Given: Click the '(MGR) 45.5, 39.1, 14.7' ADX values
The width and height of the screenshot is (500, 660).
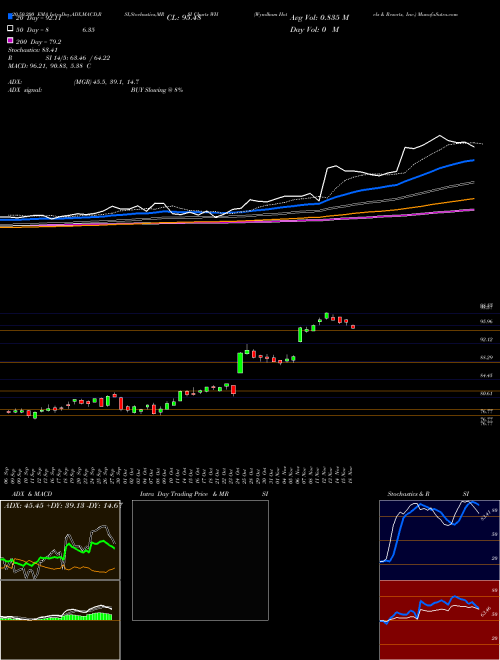Looking at the screenshot, I should coord(106,82).
